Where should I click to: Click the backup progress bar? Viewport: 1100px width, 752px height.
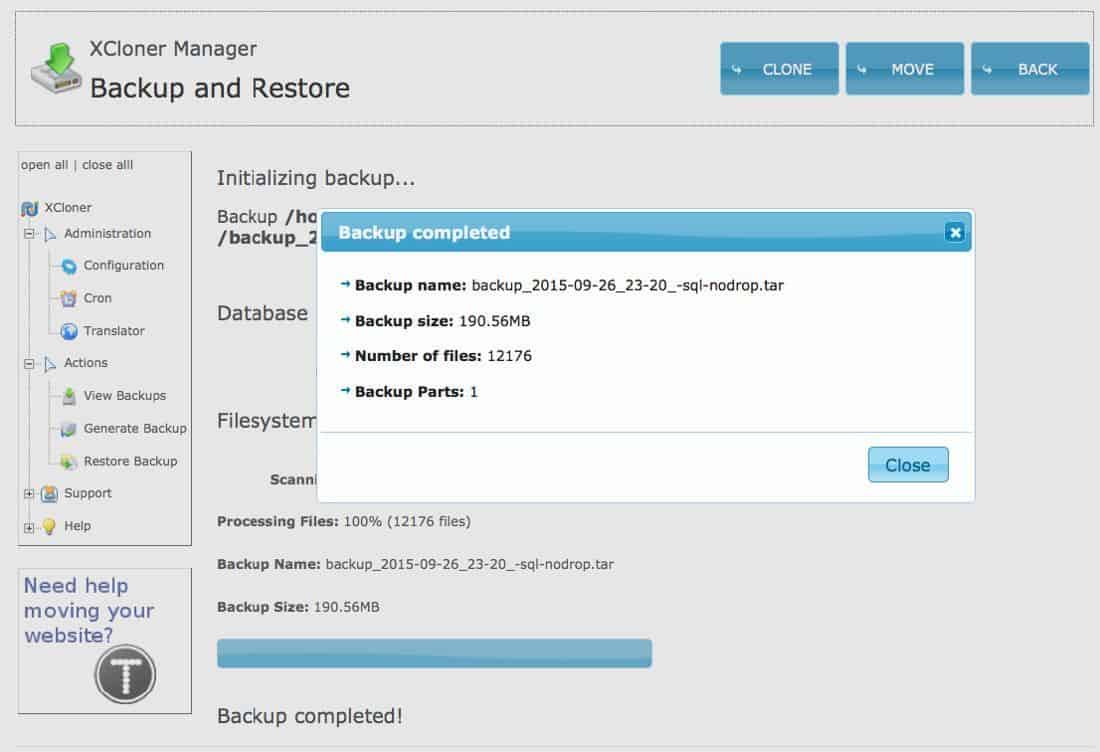click(x=434, y=653)
